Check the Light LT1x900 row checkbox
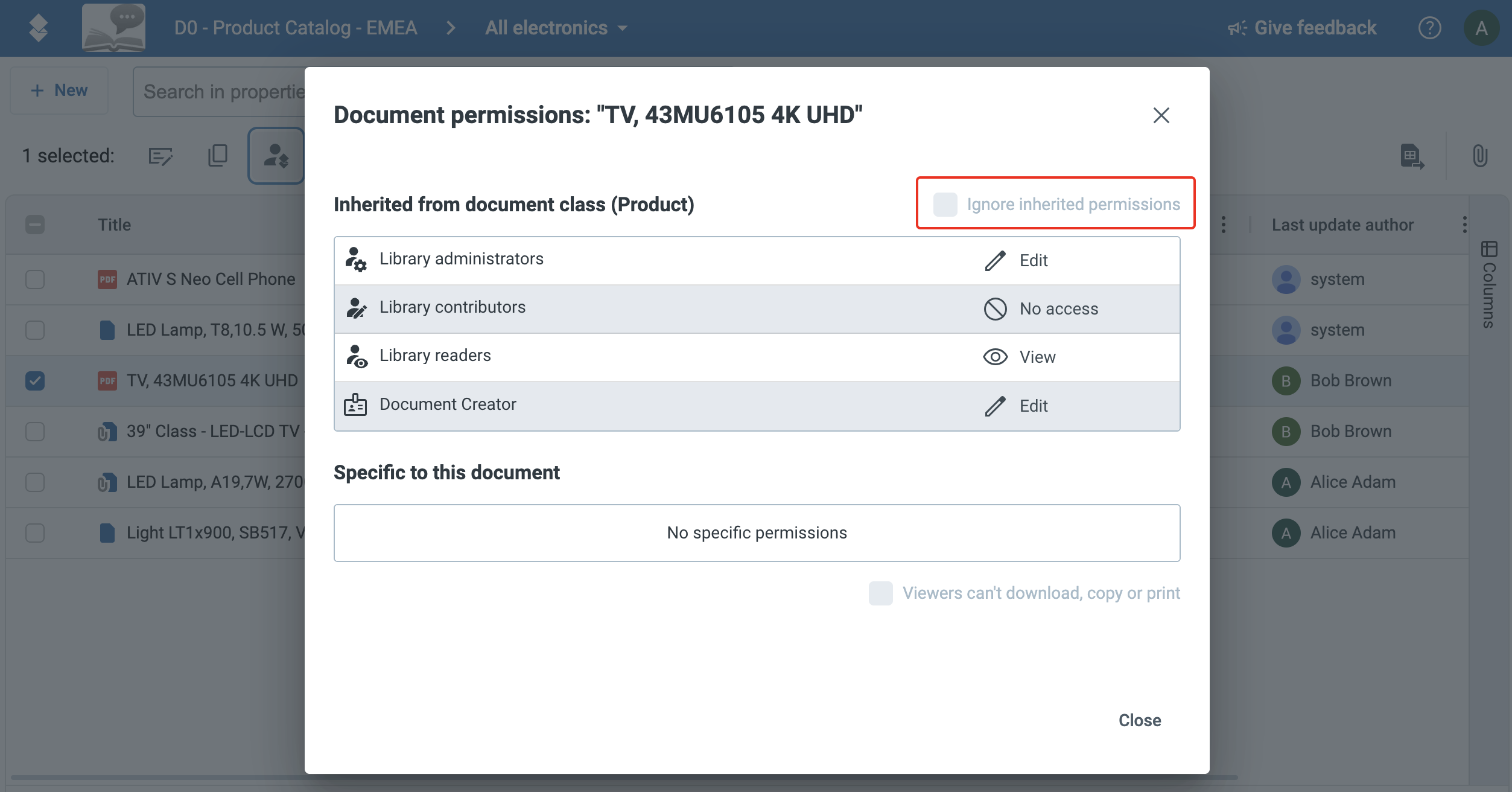 point(35,533)
